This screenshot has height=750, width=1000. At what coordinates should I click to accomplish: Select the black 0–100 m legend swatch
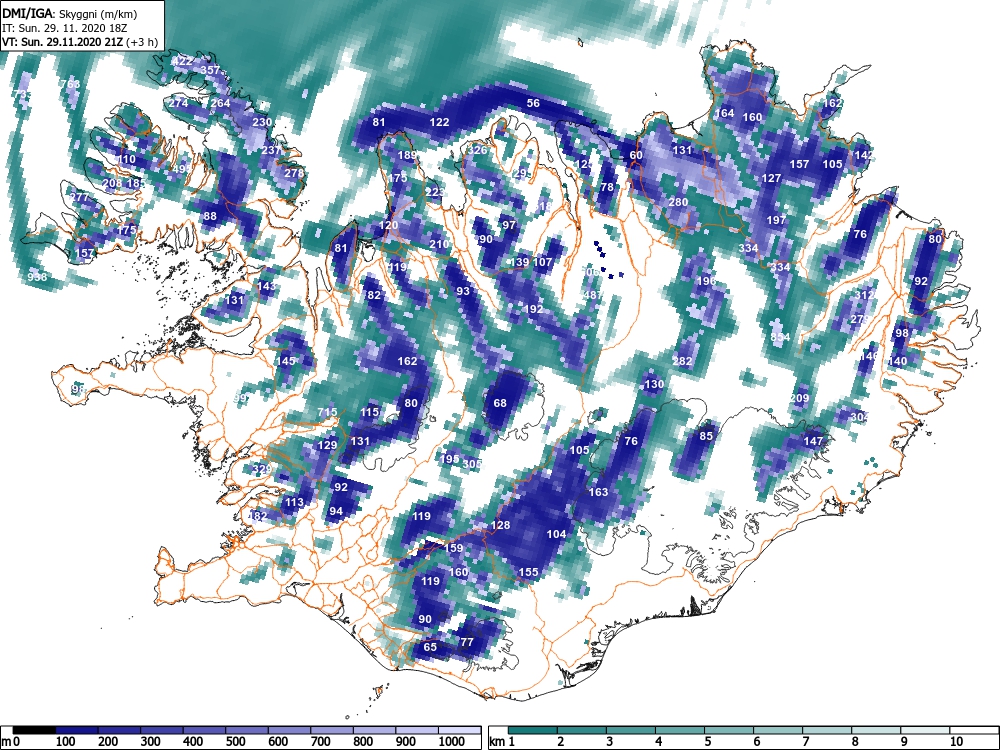(34, 730)
